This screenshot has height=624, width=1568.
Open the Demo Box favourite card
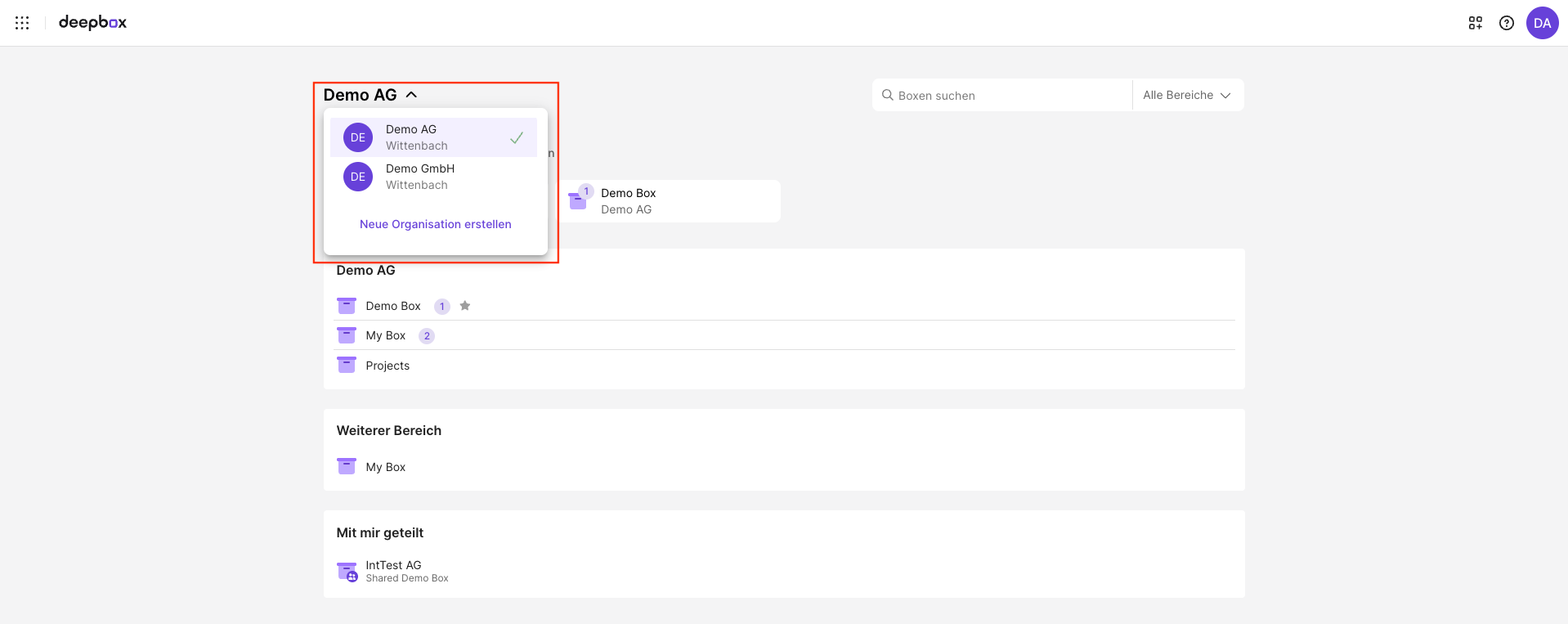pyautogui.click(x=670, y=201)
